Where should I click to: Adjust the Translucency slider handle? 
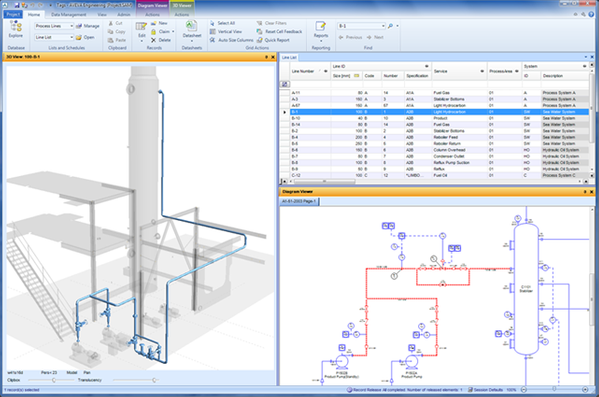pyautogui.click(x=154, y=380)
